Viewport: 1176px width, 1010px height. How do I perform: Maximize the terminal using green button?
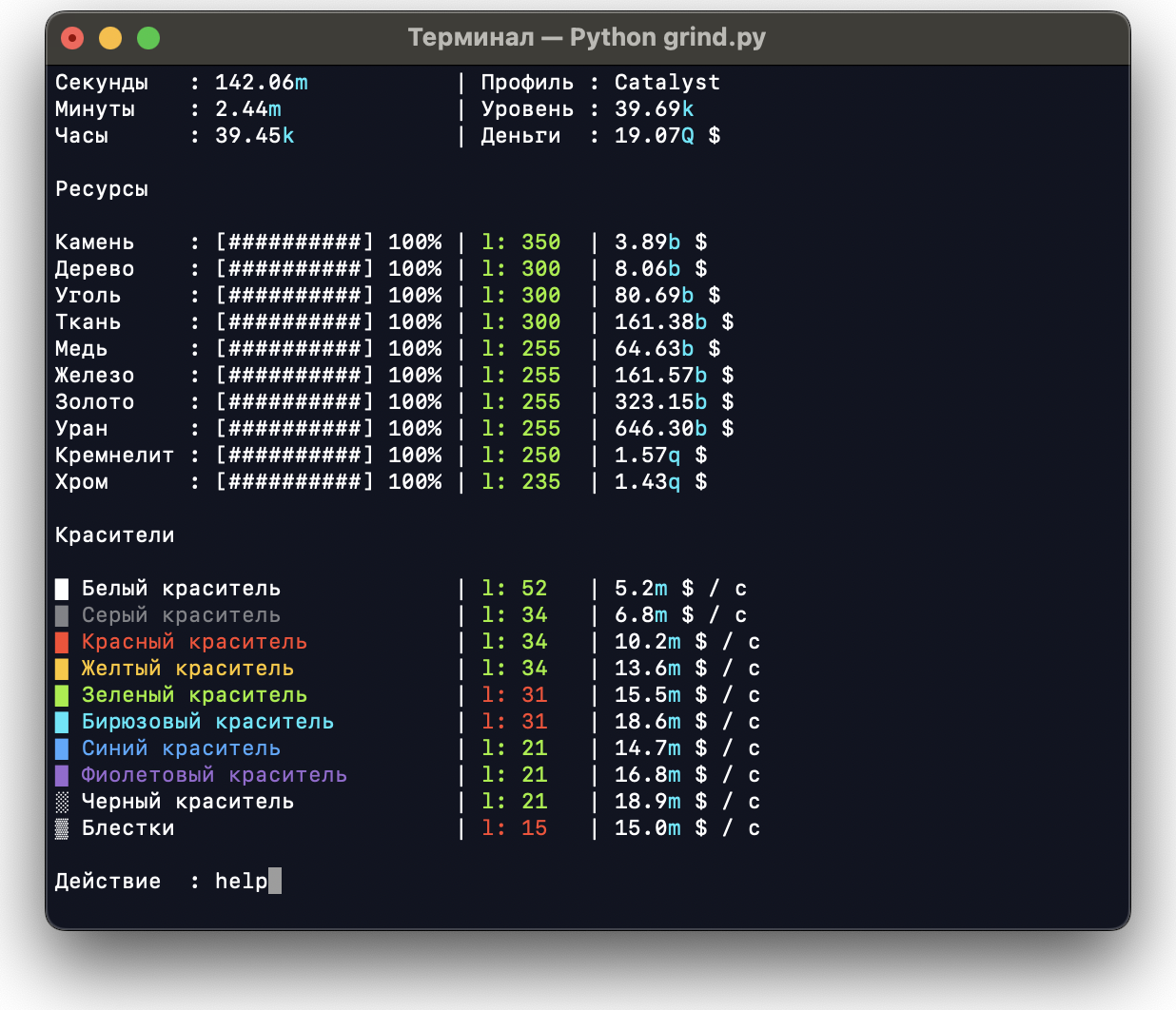tap(148, 38)
